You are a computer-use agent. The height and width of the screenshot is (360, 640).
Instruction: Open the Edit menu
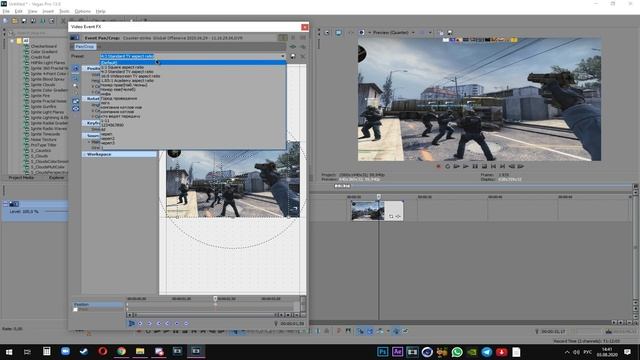[19, 11]
